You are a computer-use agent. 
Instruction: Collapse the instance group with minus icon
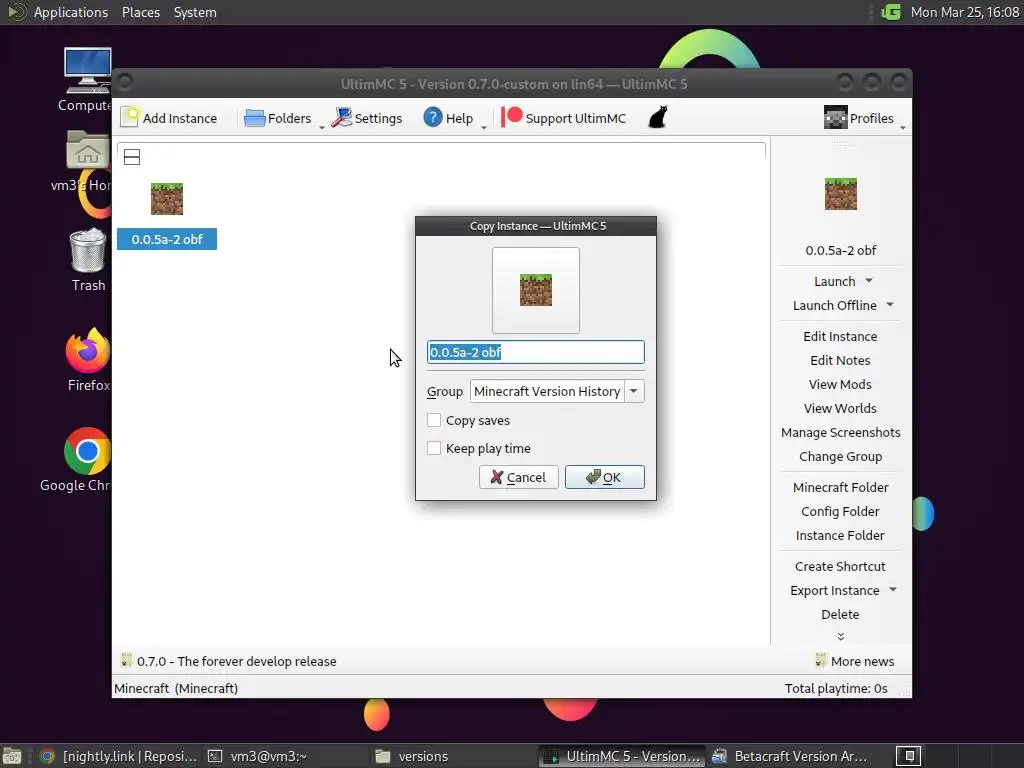(132, 157)
